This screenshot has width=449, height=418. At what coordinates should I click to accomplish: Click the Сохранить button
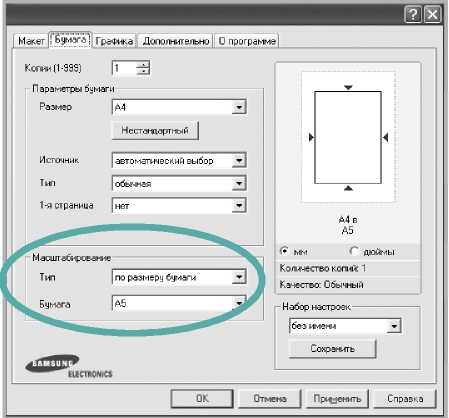[x=332, y=349]
